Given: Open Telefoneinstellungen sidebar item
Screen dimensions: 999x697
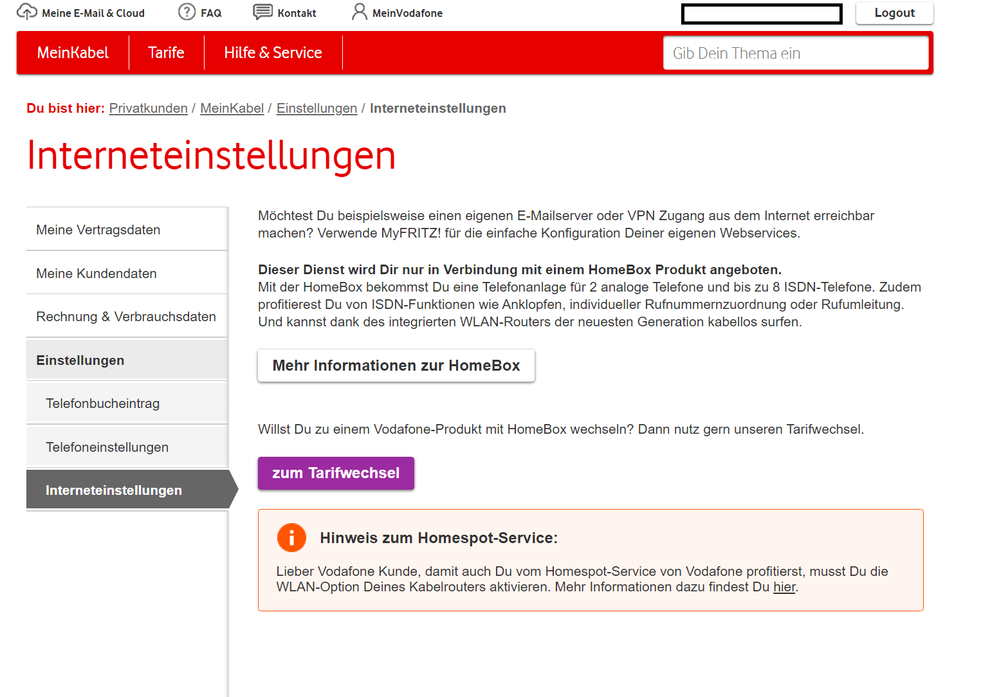Looking at the screenshot, I should tap(107, 447).
